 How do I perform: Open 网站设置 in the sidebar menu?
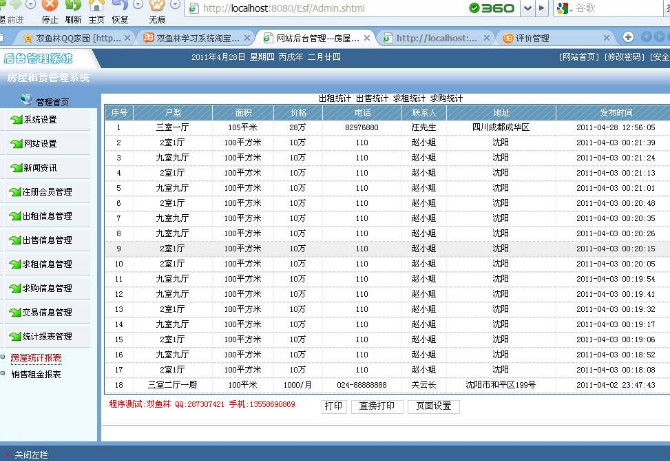pyautogui.click(x=41, y=144)
